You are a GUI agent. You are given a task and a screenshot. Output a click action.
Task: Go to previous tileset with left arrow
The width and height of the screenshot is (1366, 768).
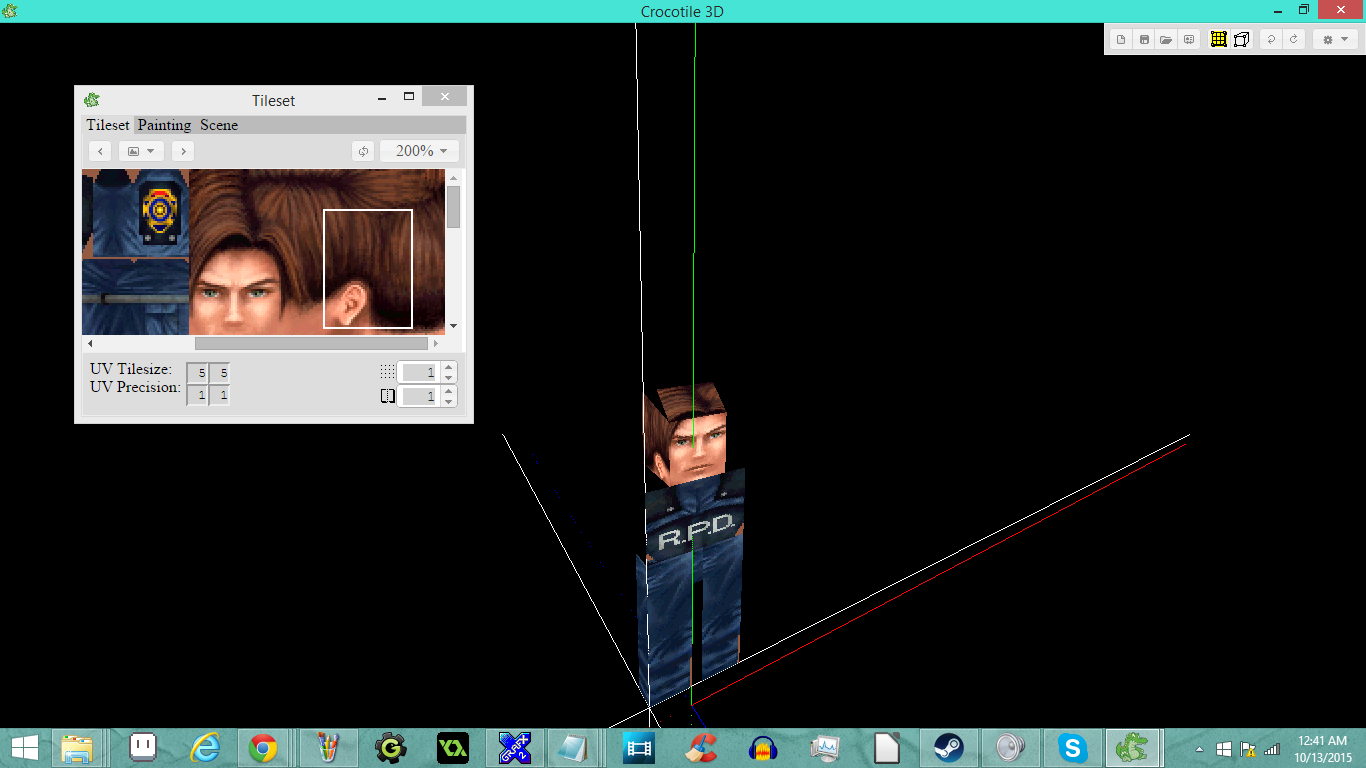tap(100, 151)
